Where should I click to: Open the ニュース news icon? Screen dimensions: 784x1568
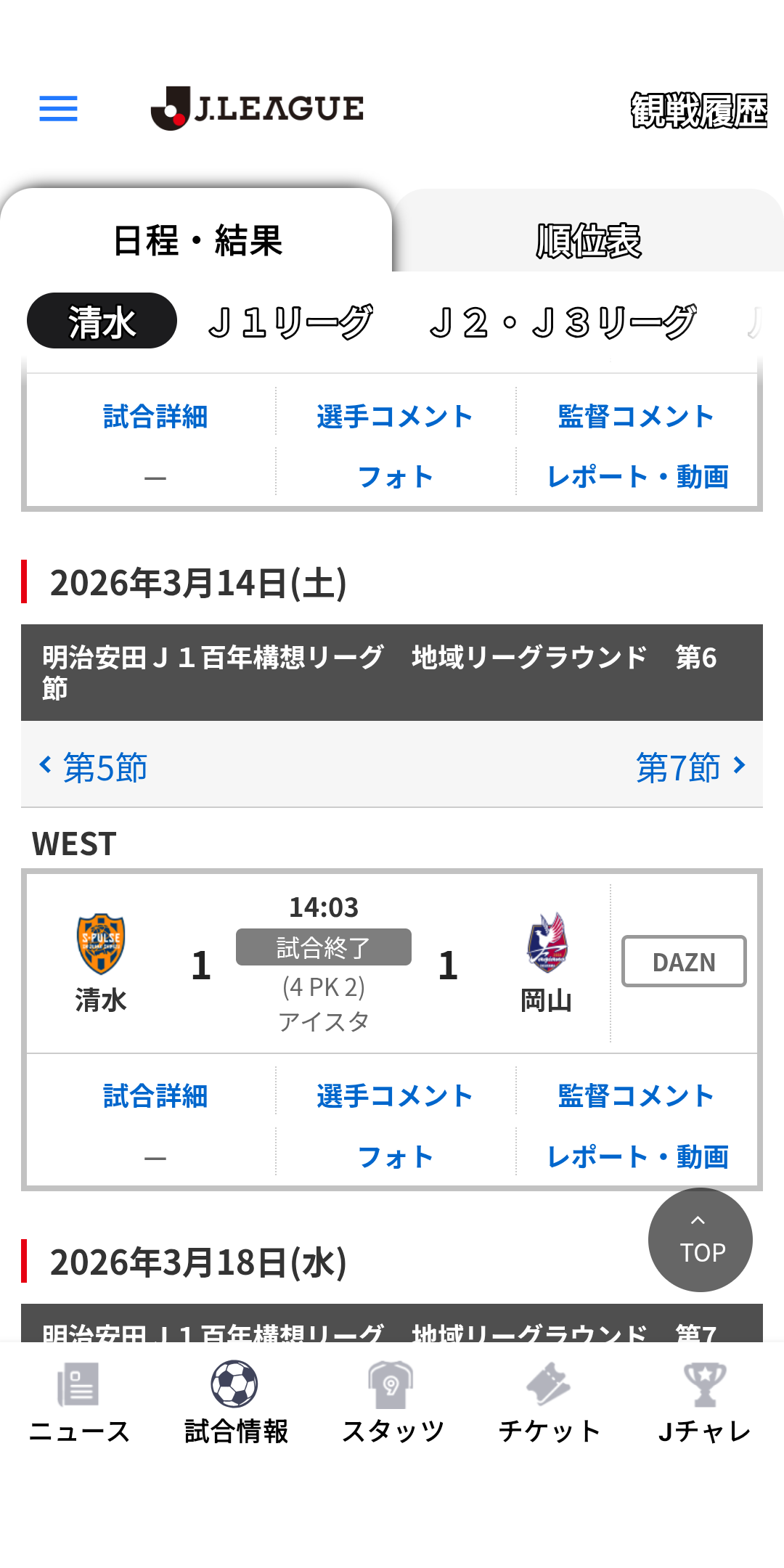point(78,1384)
